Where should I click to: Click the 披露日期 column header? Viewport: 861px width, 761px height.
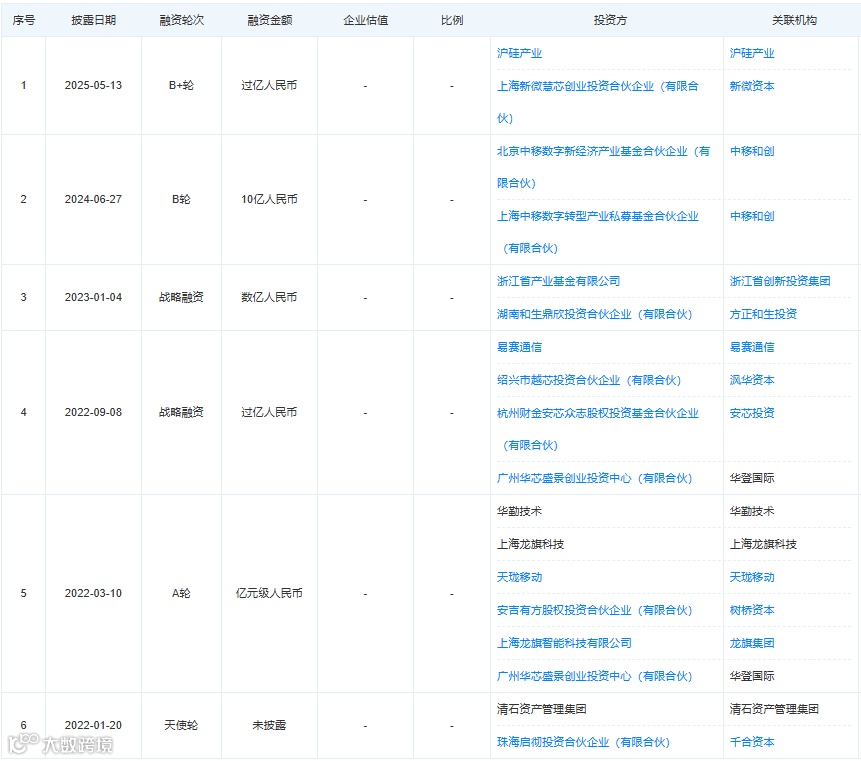point(93,20)
